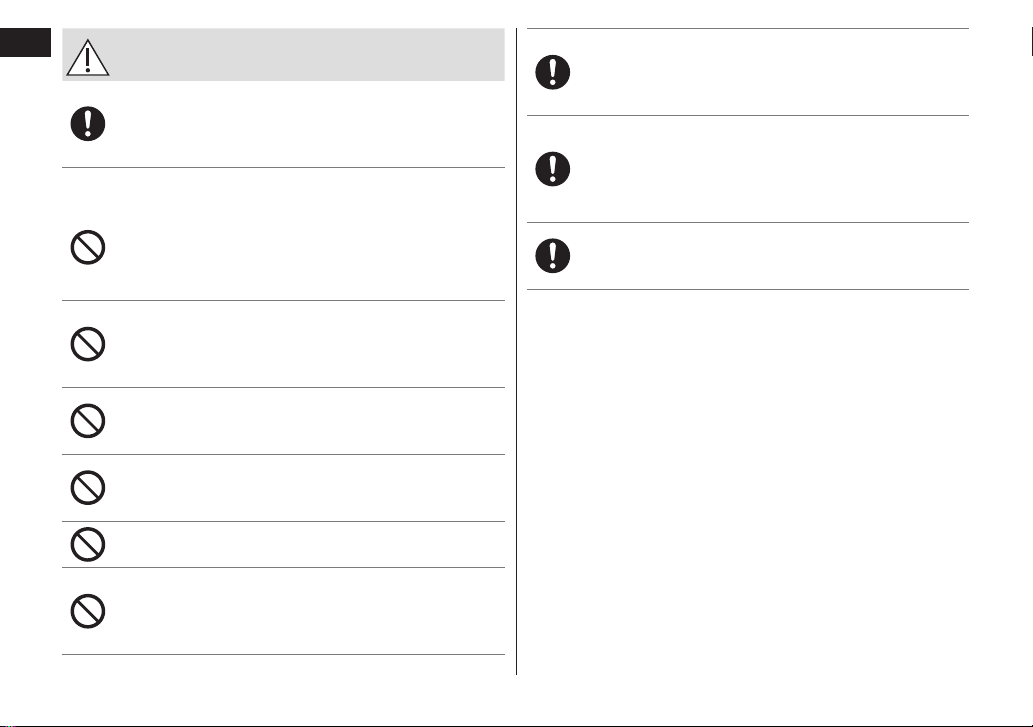Screen dimensions: 1033x727
Task: Select the last prohibition icon at column bottom
Action: [x=88, y=611]
